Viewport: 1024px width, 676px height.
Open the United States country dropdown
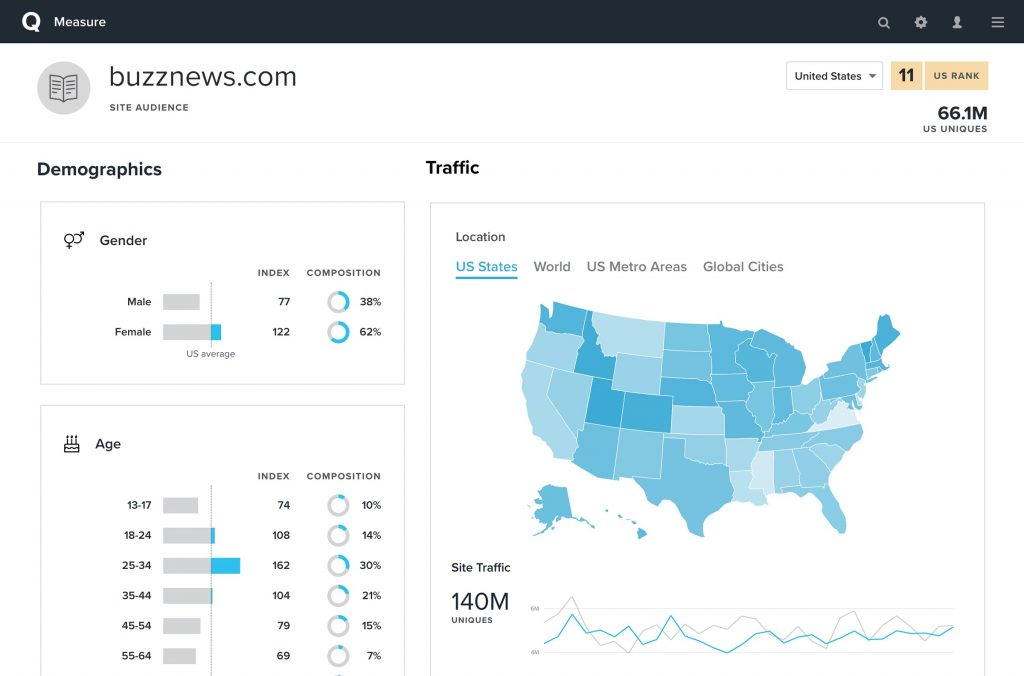(x=834, y=76)
